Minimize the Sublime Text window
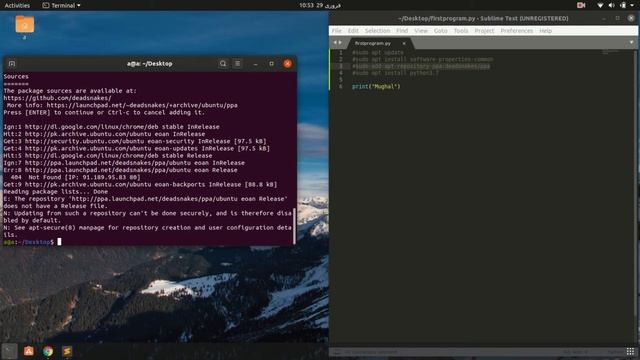 click(x=604, y=18)
